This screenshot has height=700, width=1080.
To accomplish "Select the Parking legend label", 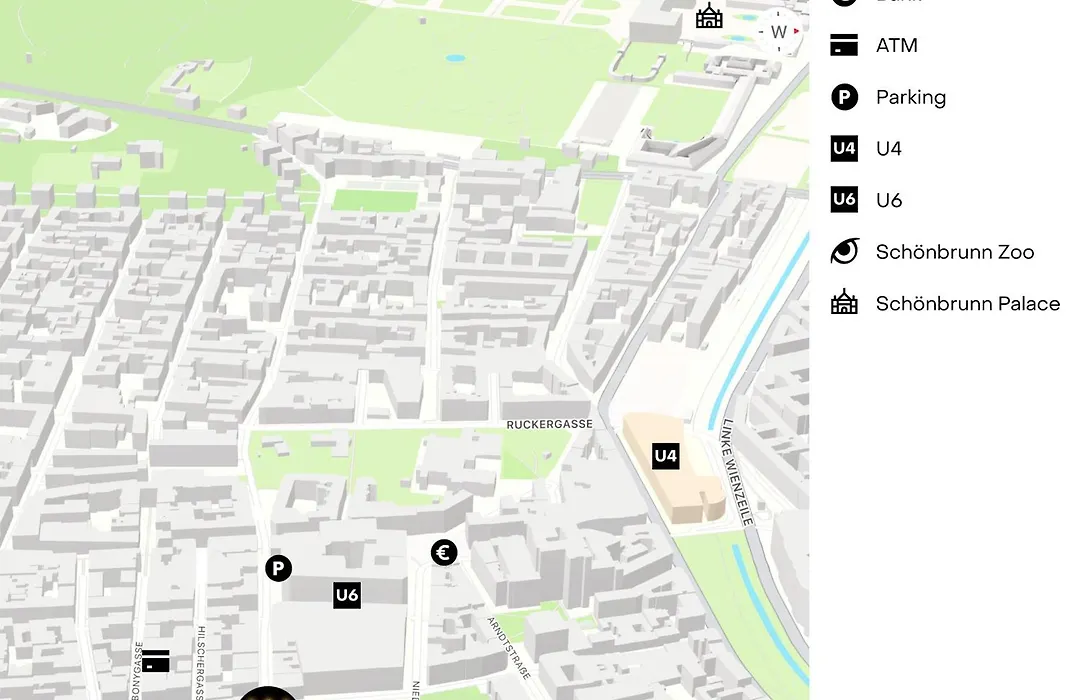I will pyautogui.click(x=911, y=97).
